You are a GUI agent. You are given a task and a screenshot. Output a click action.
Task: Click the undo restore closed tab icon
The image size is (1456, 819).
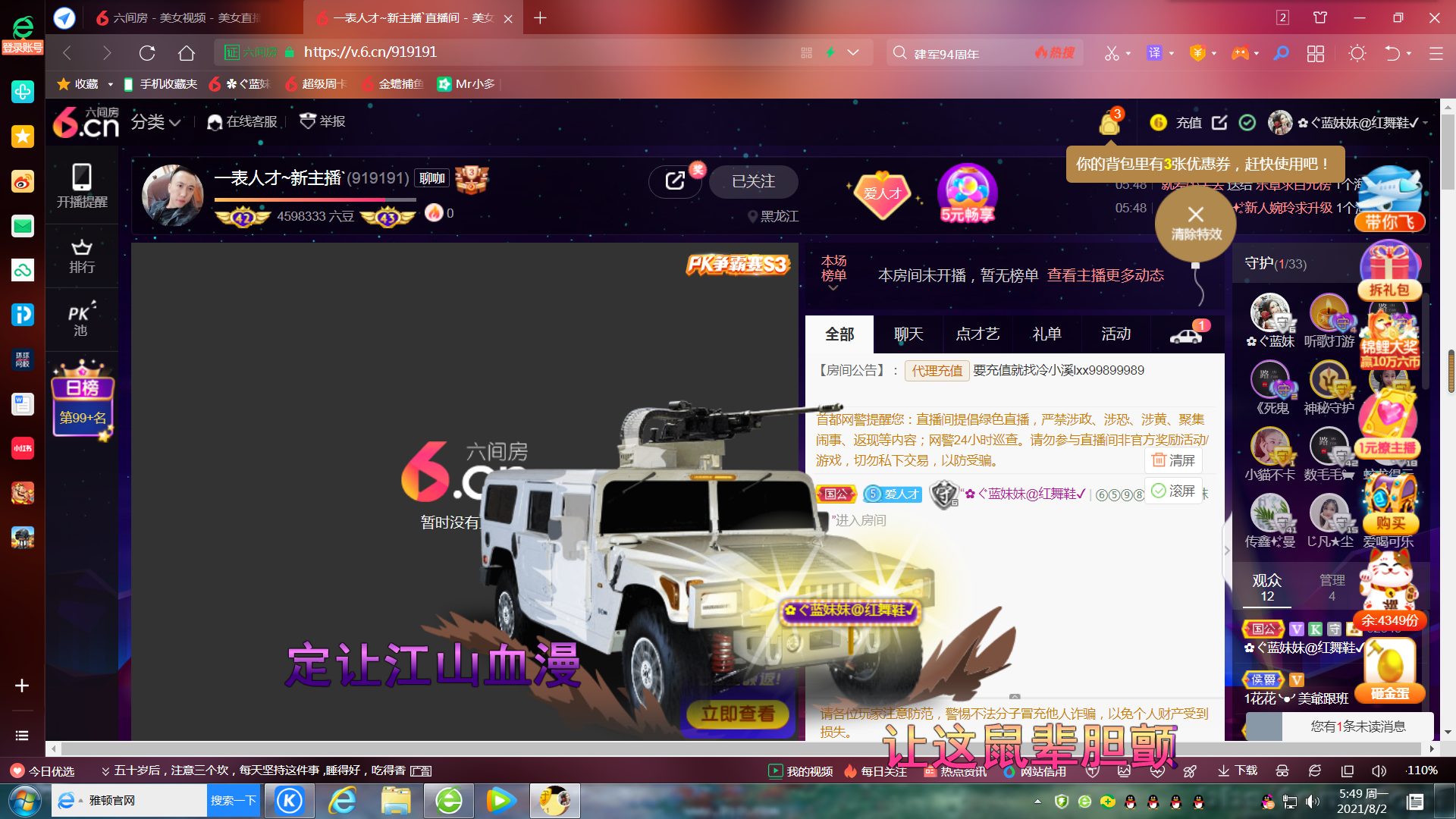pos(1392,53)
